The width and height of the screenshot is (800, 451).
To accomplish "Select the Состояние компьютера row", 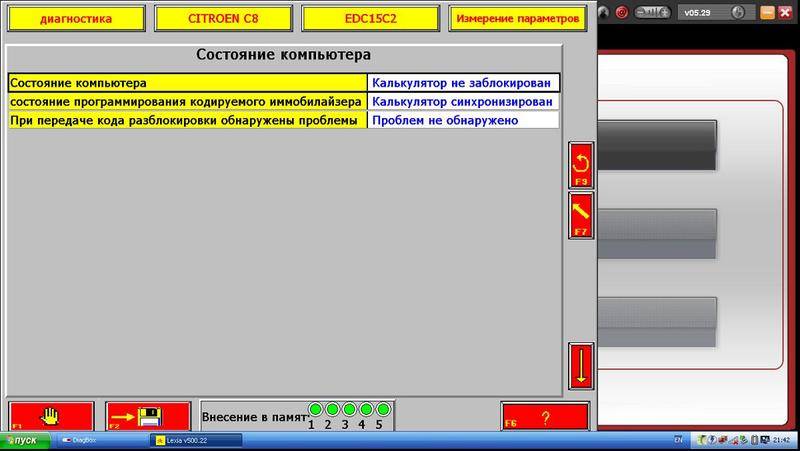I will click(x=187, y=83).
